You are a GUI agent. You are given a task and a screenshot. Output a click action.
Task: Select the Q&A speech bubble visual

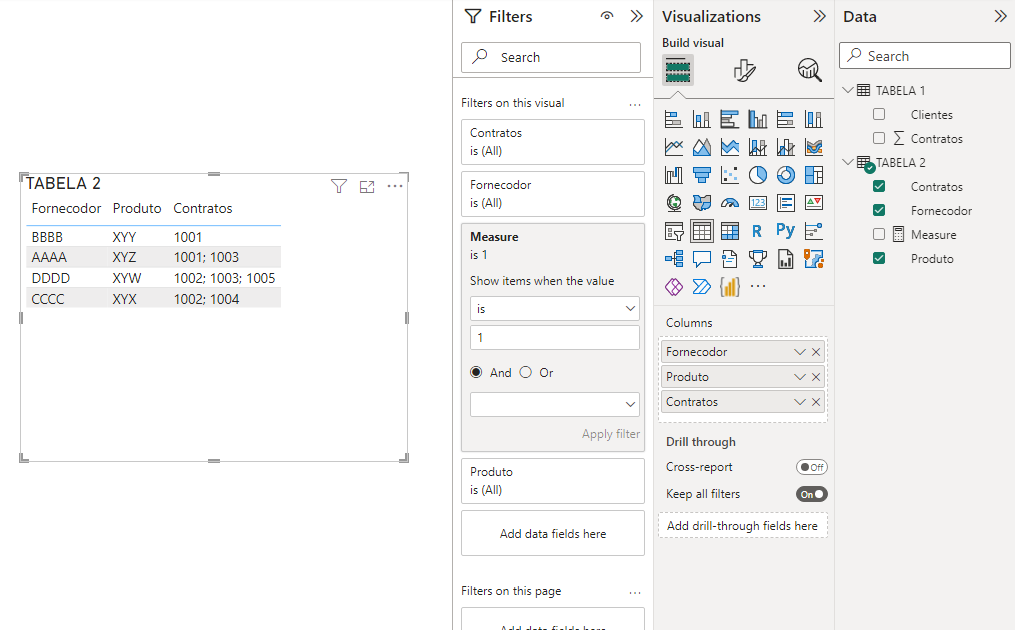click(702, 259)
